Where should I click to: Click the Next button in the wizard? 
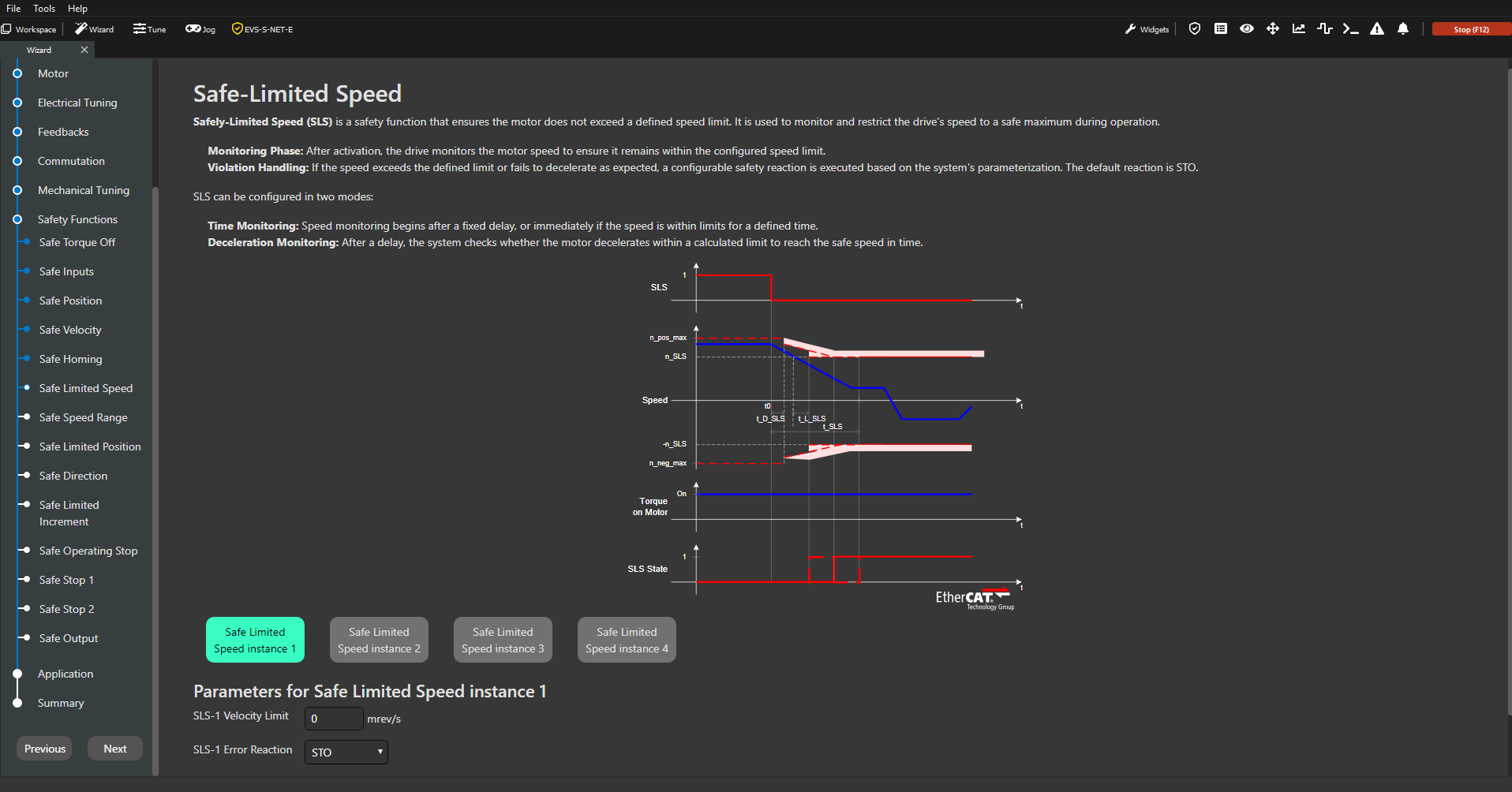(114, 749)
